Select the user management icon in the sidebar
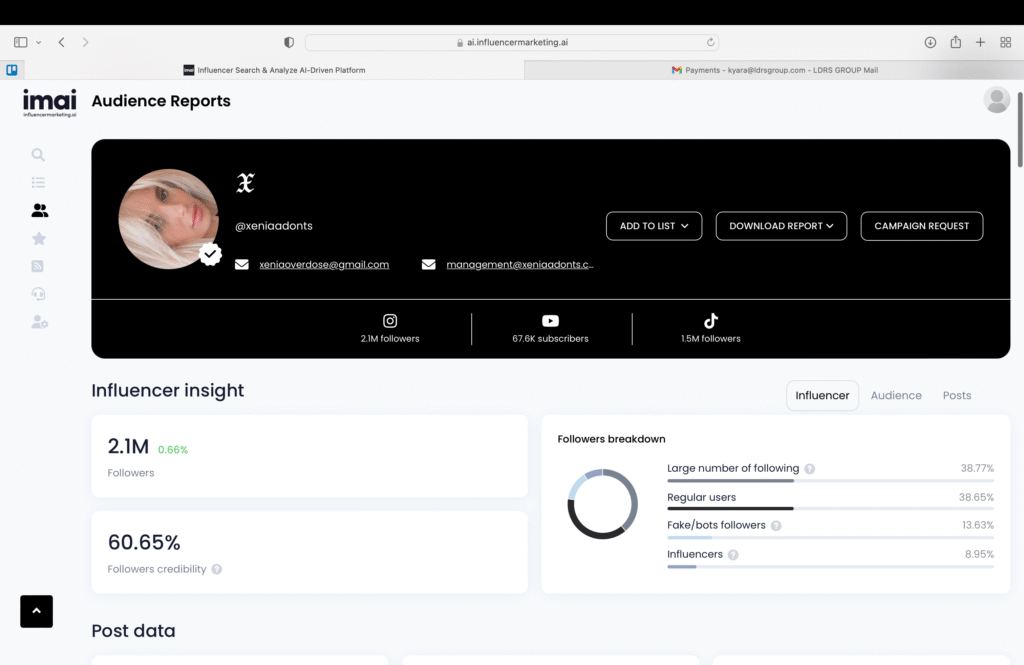This screenshot has height=665, width=1024. click(x=38, y=321)
